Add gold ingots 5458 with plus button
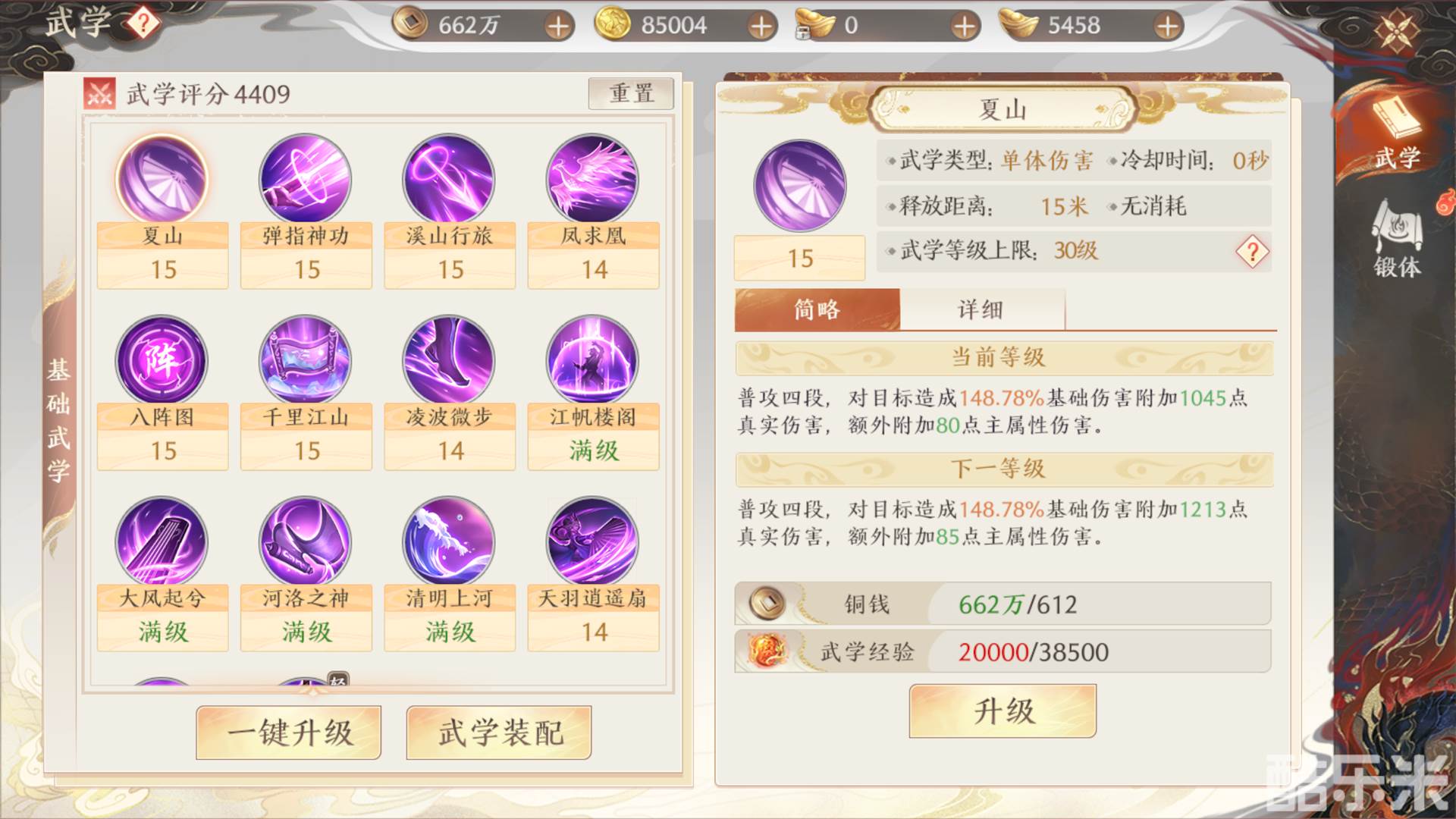 [1168, 27]
